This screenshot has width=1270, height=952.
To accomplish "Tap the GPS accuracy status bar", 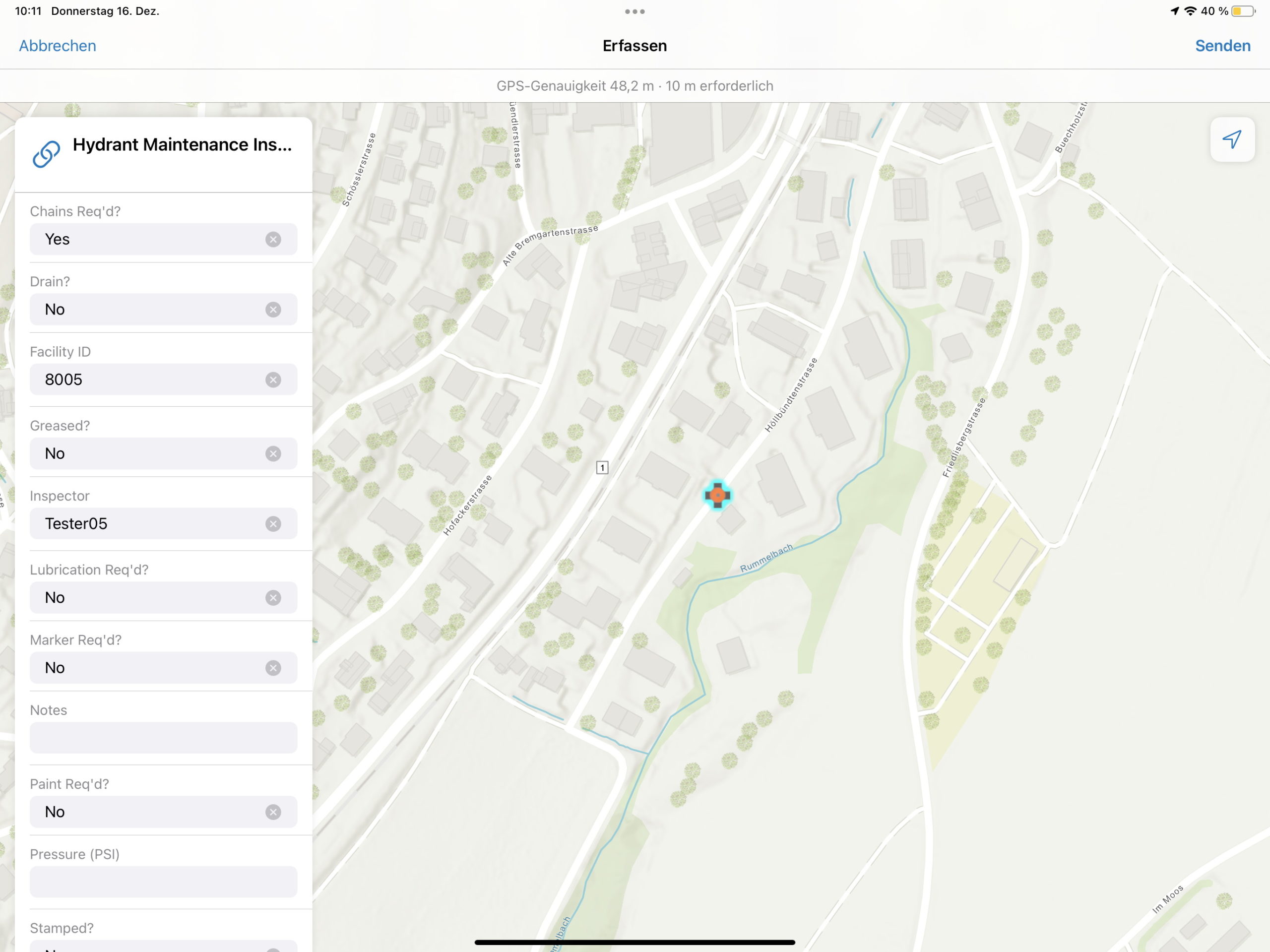I will pos(634,85).
